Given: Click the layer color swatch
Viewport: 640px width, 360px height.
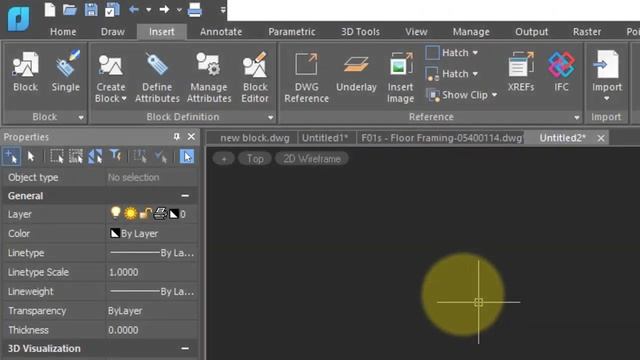Looking at the screenshot, I should coord(174,214).
